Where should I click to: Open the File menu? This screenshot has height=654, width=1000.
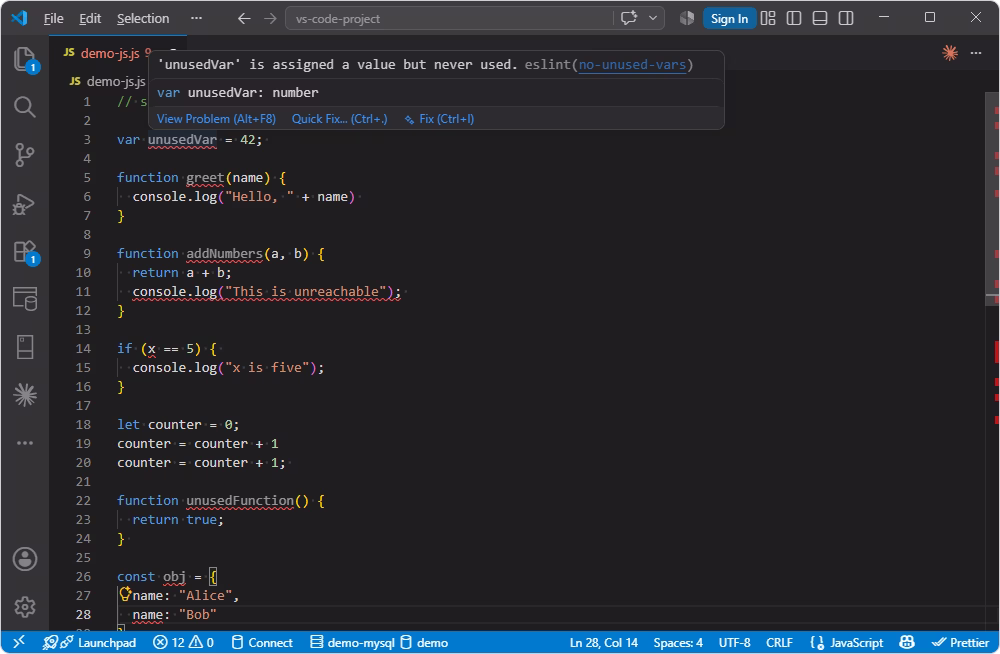pos(54,19)
